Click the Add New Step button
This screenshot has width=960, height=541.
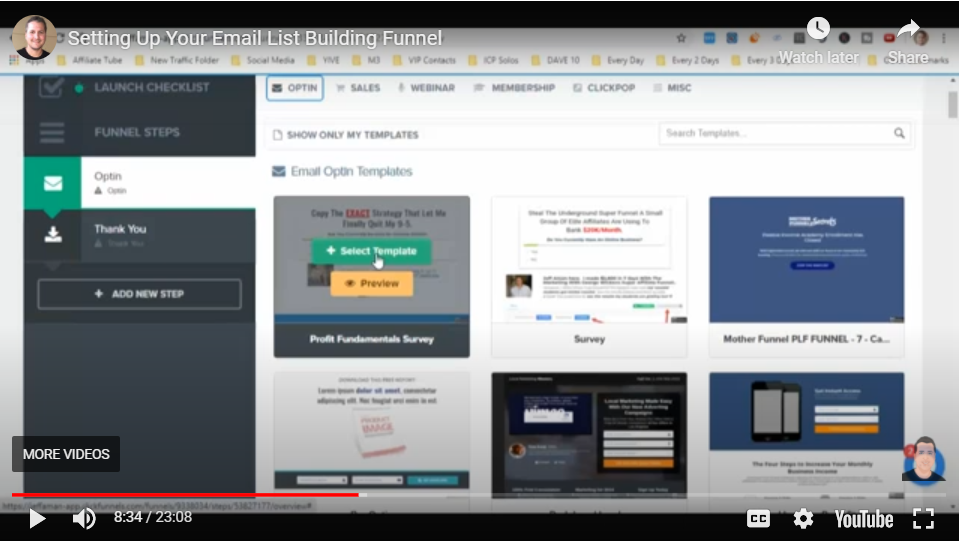coord(139,294)
